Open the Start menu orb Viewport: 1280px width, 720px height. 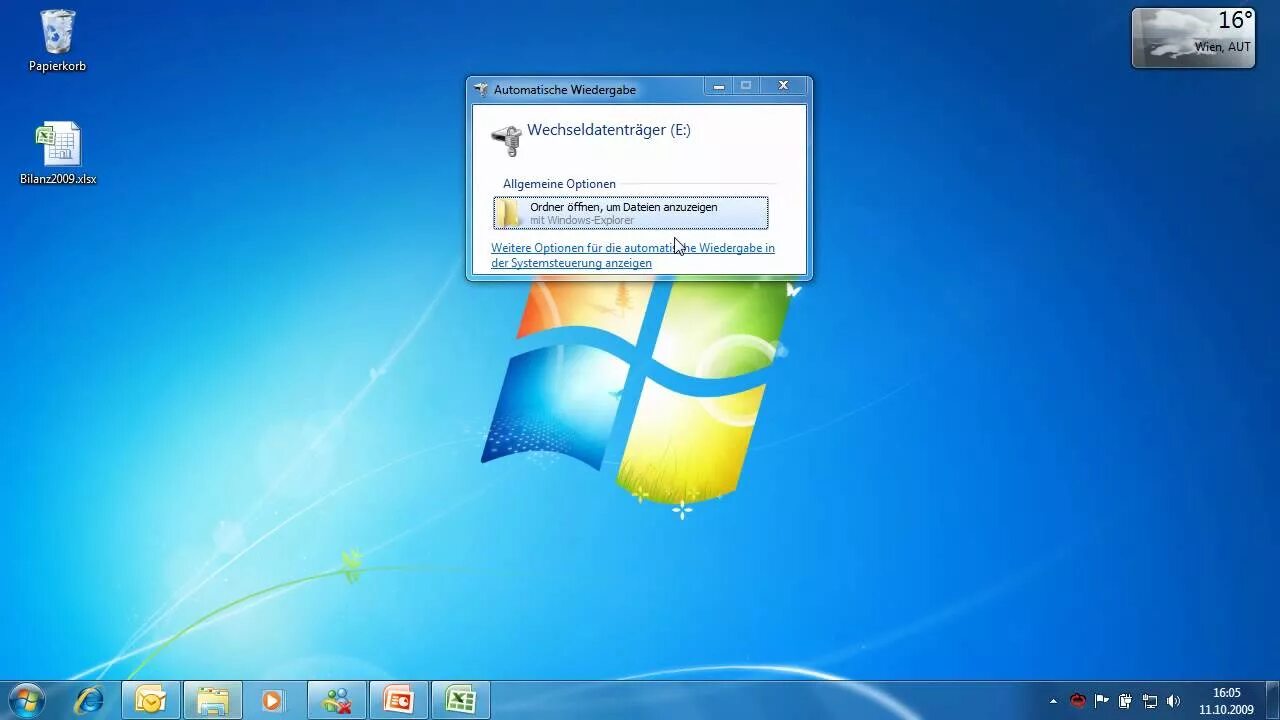point(27,700)
